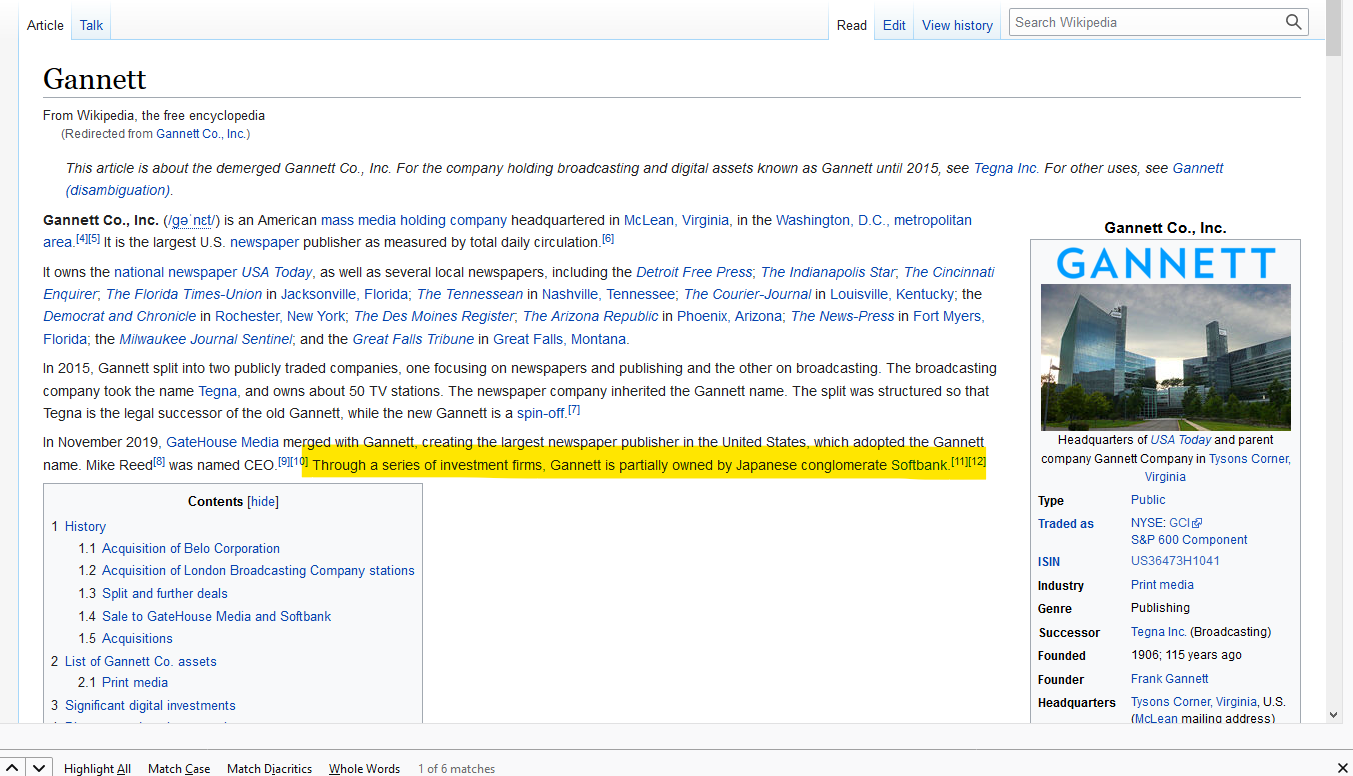Open the Article tab
This screenshot has width=1353, height=776.
tap(45, 25)
